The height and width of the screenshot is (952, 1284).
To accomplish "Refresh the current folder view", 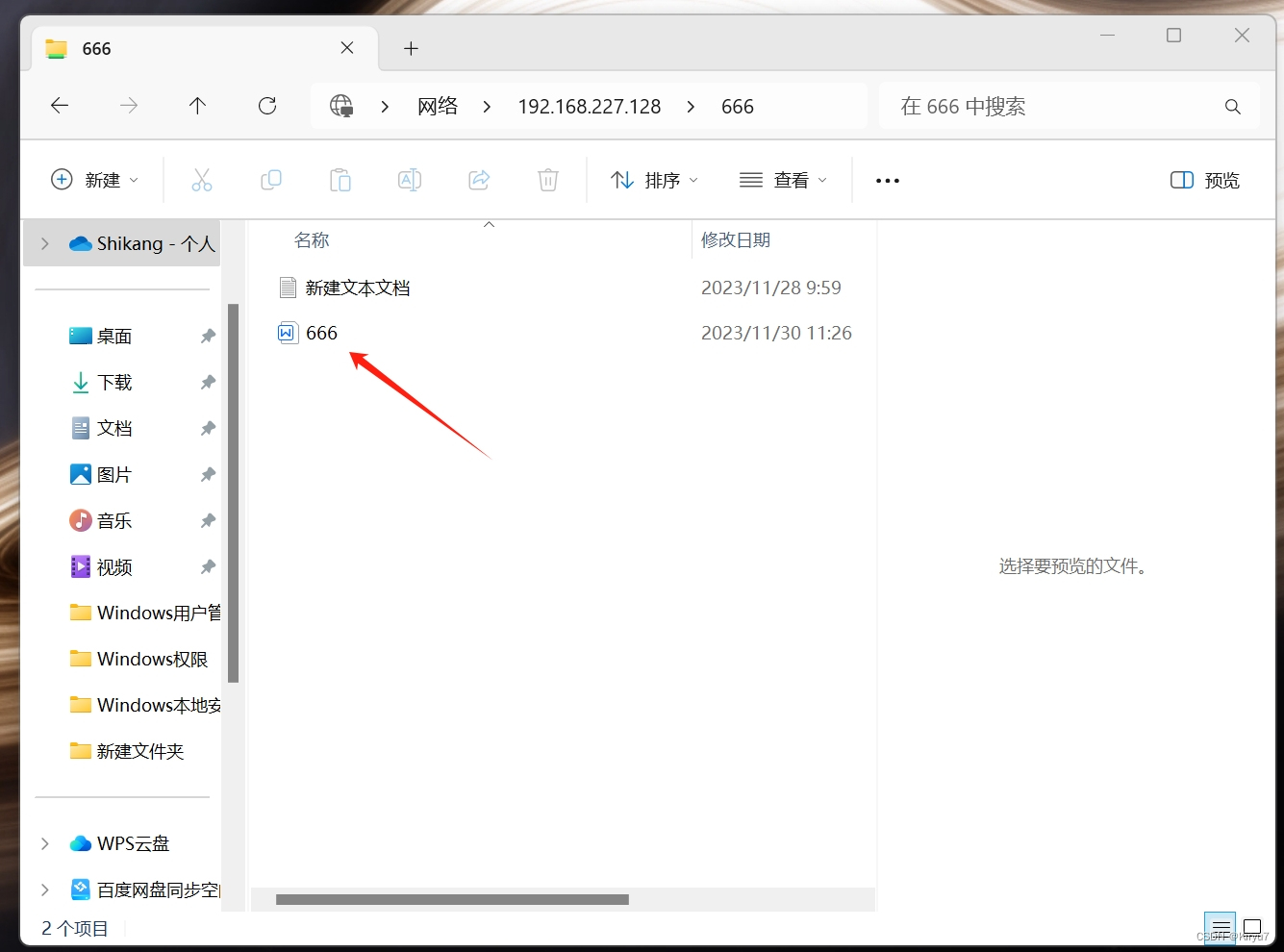I will pos(267,106).
